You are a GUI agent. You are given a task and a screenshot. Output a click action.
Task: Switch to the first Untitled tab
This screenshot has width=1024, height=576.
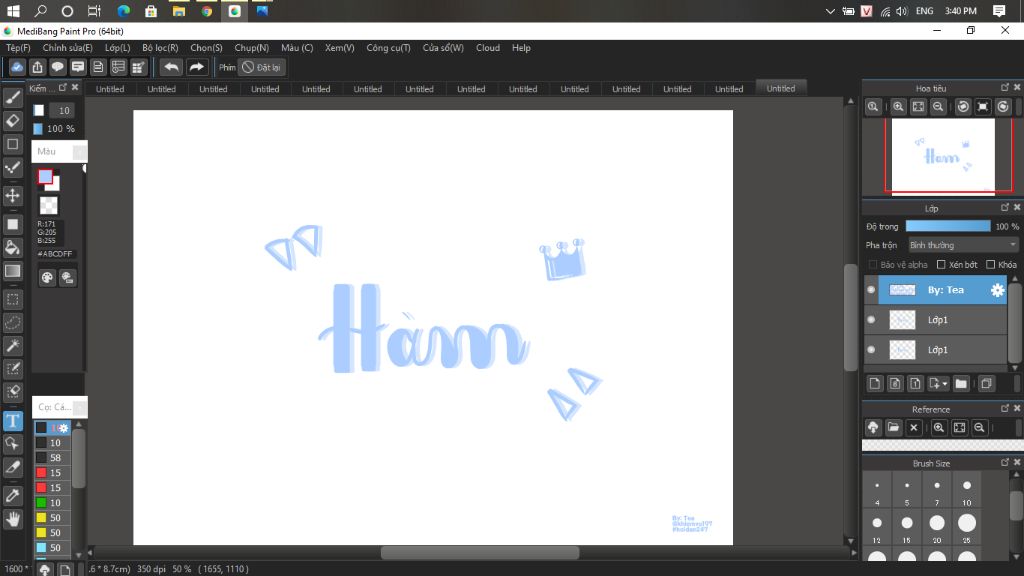tap(110, 89)
